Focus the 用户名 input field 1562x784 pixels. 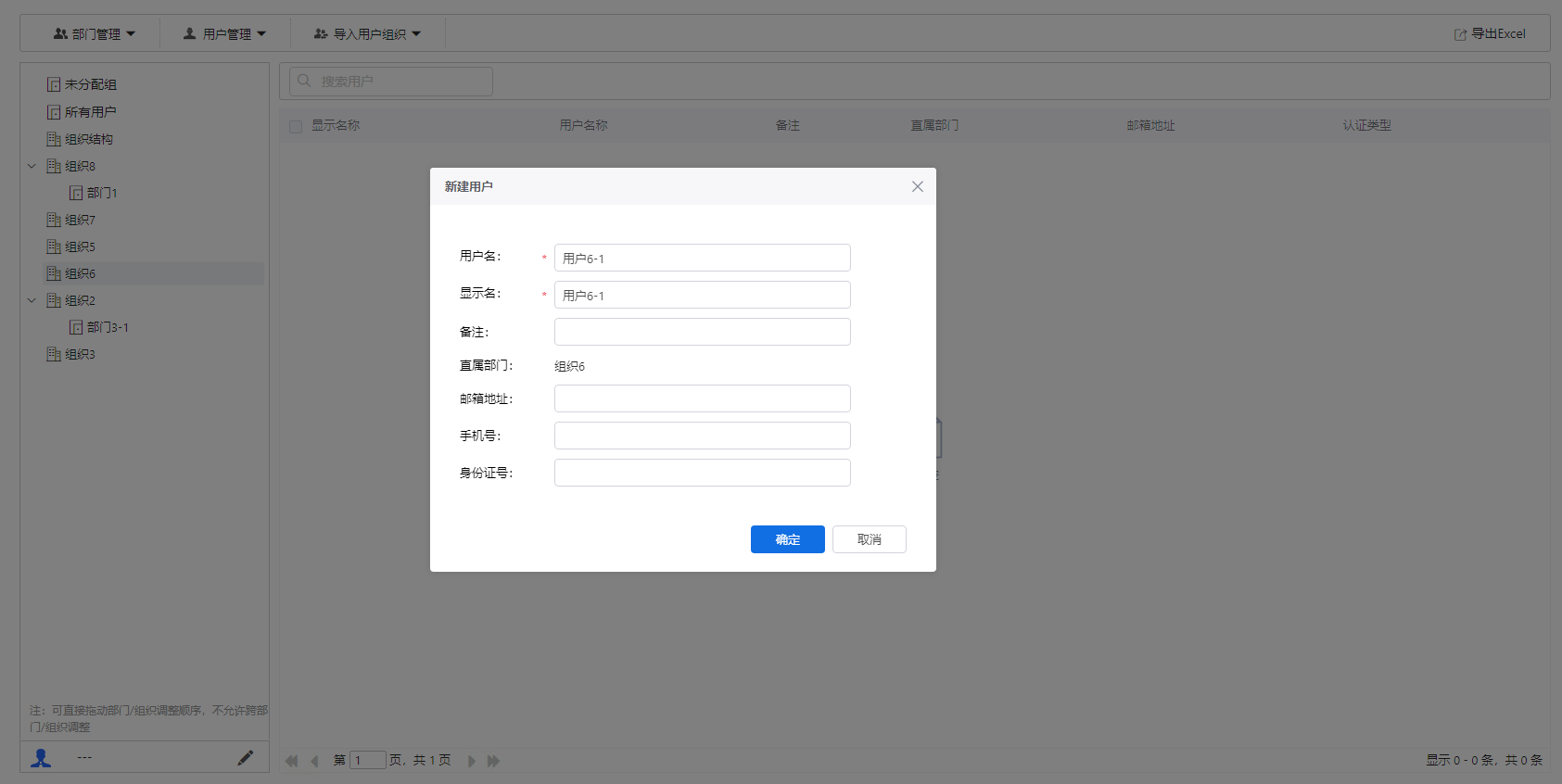(702, 258)
